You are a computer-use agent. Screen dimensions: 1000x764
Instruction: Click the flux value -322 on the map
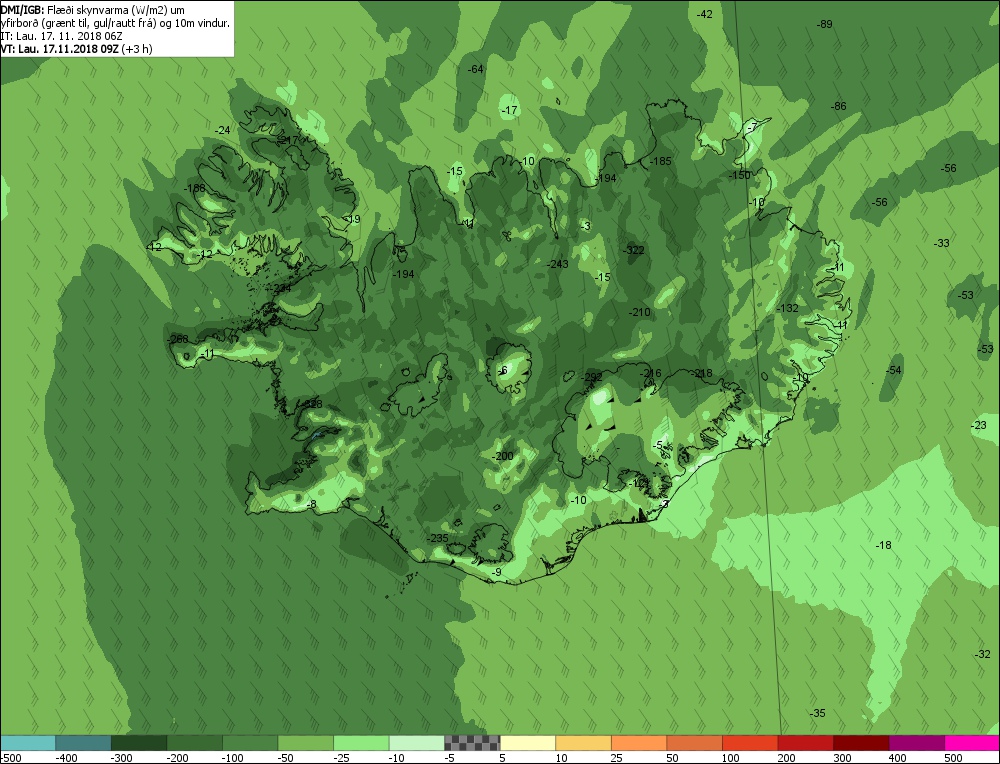633,250
